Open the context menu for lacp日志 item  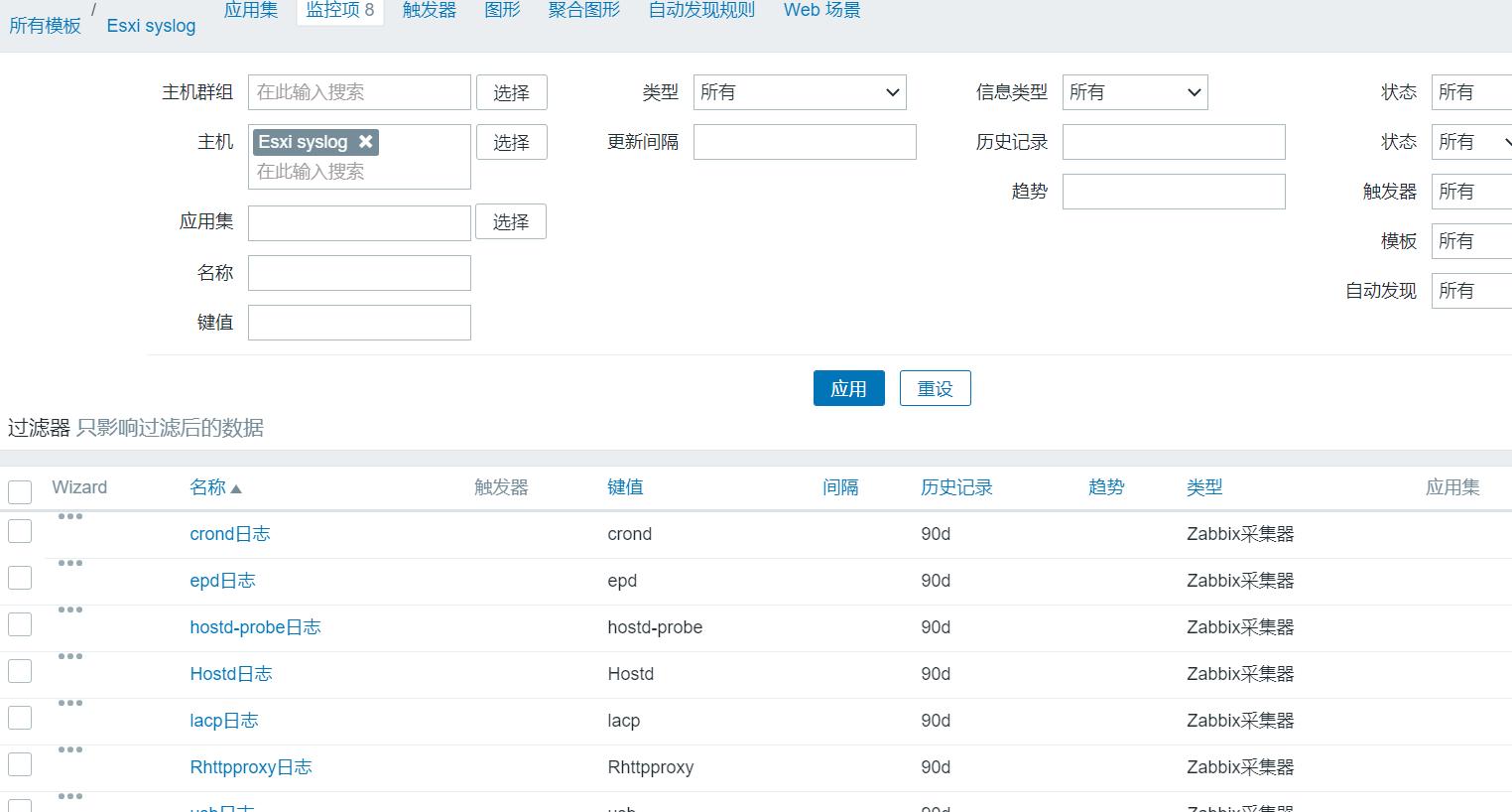69,702
